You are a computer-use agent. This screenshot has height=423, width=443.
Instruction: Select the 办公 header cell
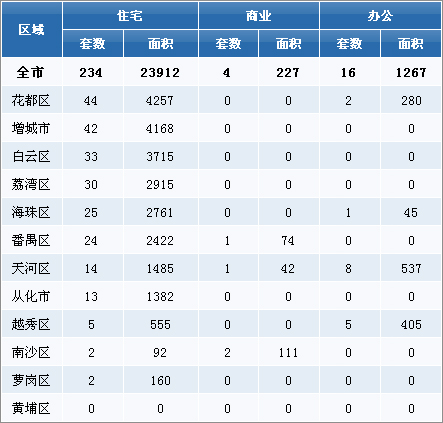coord(380,16)
